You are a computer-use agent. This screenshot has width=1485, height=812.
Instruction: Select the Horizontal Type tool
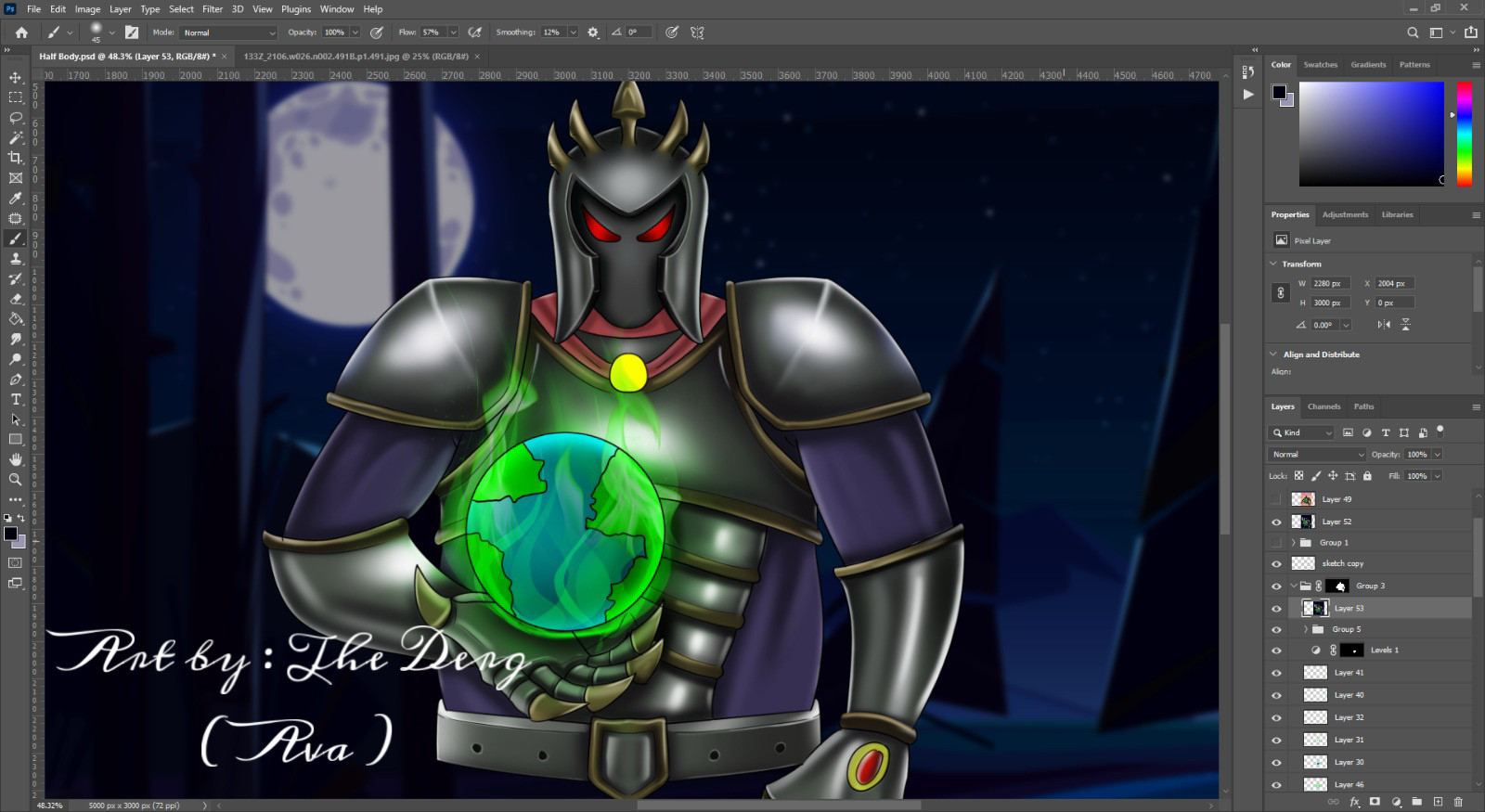(16, 400)
